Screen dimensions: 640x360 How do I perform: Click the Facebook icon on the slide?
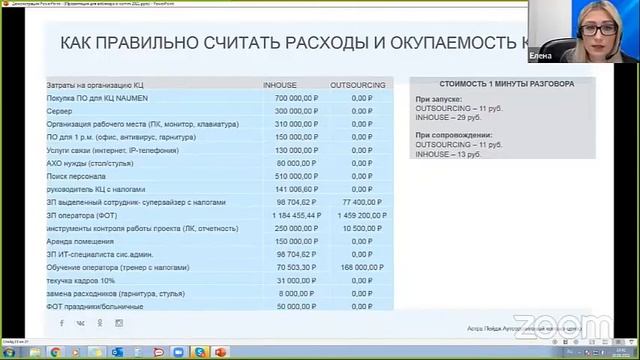pos(62,323)
